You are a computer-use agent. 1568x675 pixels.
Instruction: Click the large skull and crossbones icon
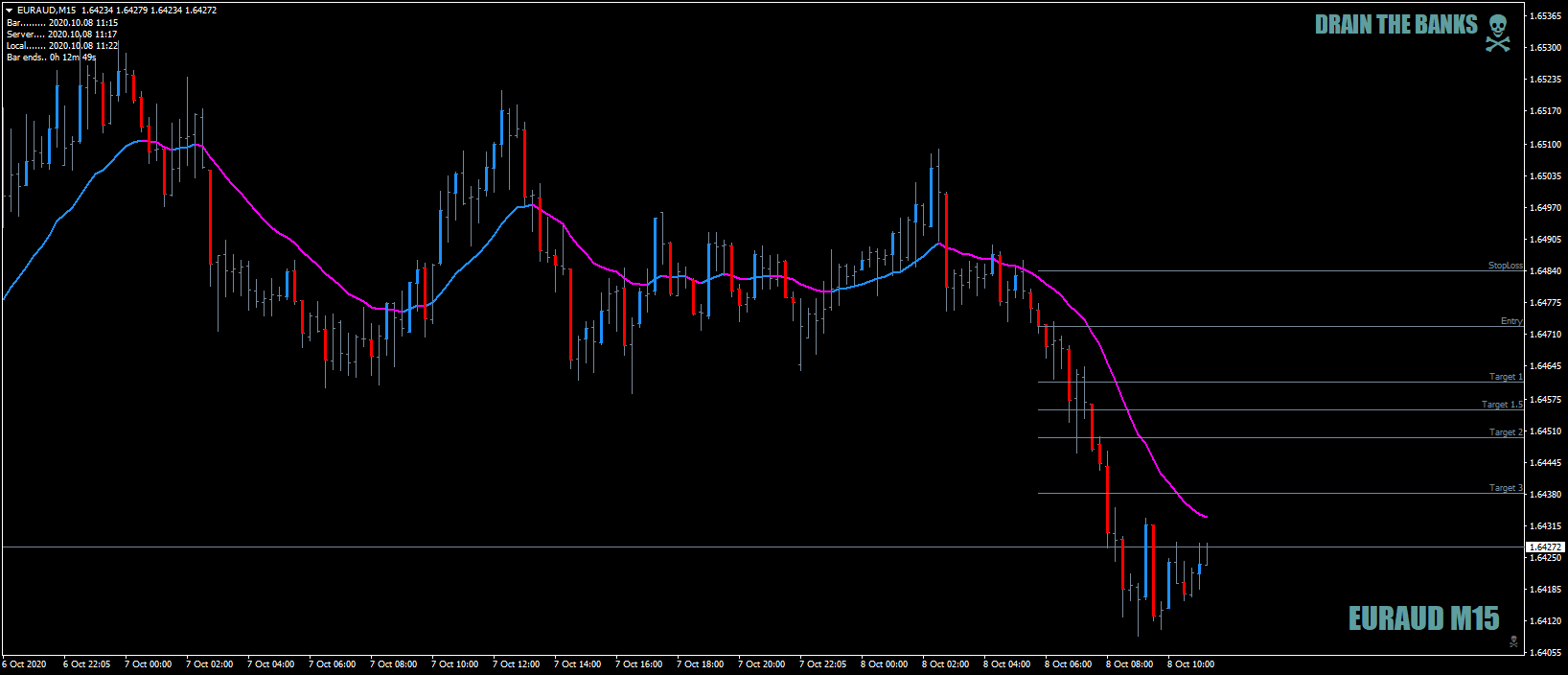point(1498,33)
